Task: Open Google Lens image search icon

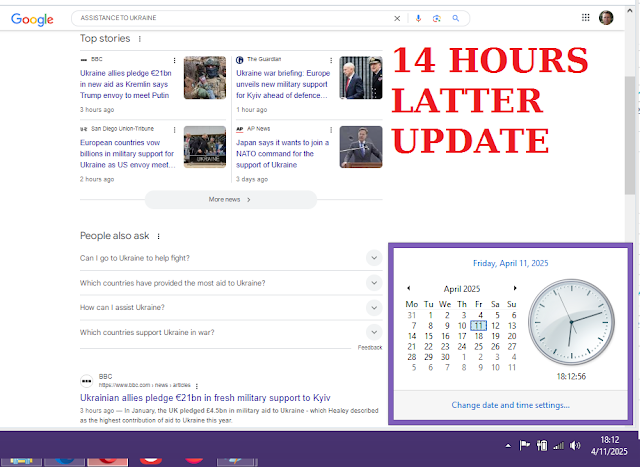Action: [x=437, y=18]
